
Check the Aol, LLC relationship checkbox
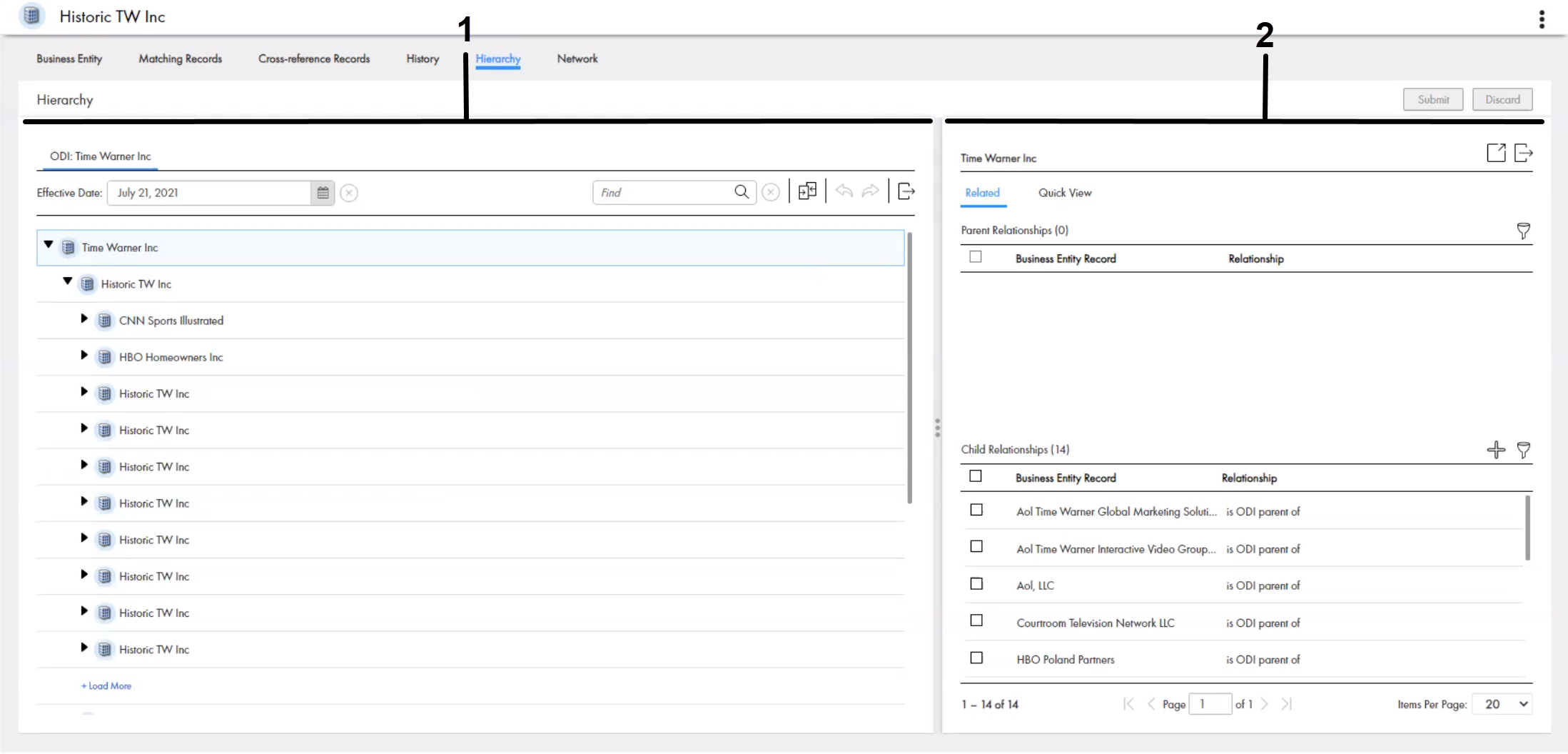click(976, 584)
